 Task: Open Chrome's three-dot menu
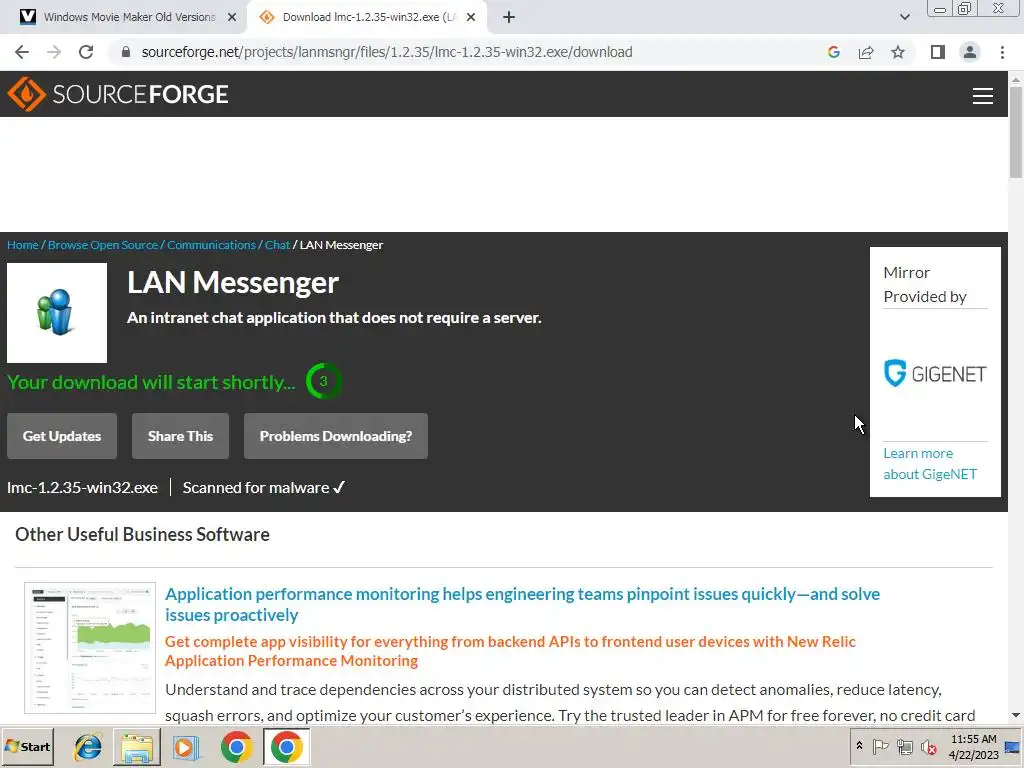point(1002,52)
